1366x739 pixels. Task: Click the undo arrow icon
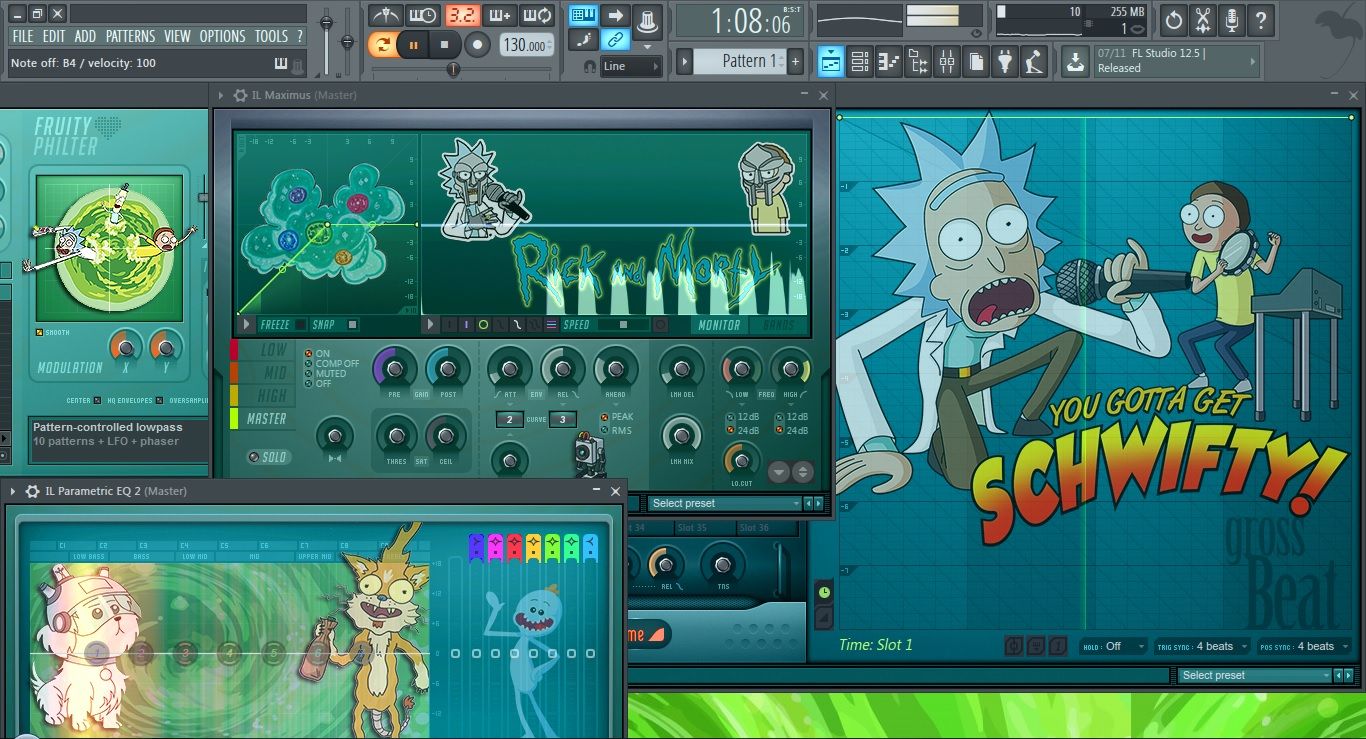tap(1173, 20)
